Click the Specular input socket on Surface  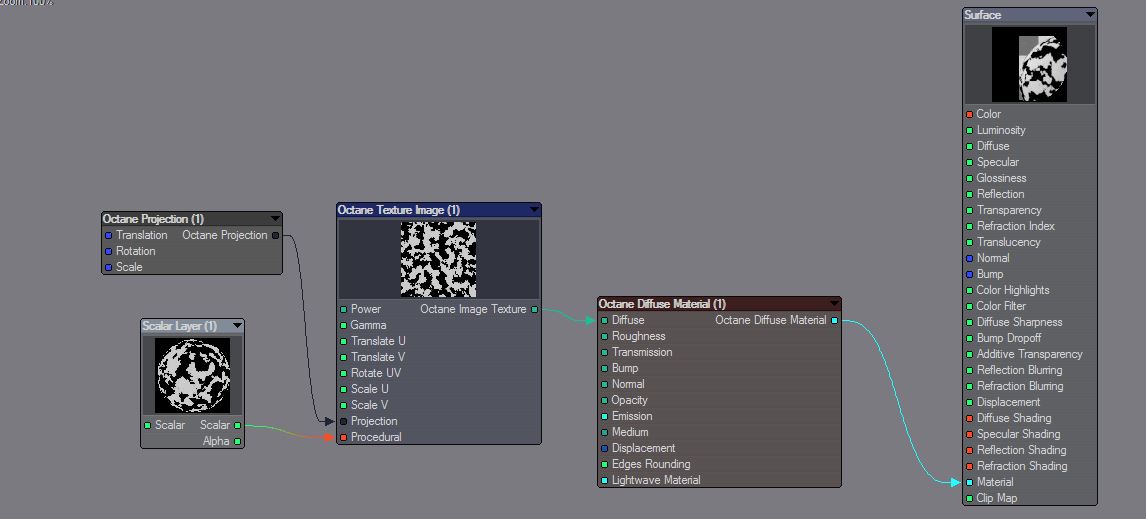click(969, 162)
